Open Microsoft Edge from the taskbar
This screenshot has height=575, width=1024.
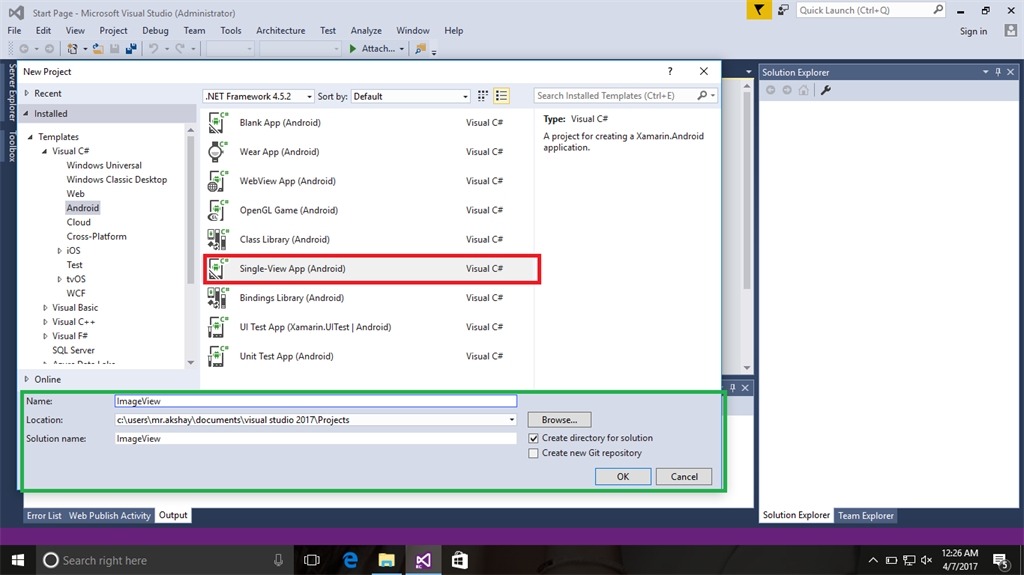[351, 560]
